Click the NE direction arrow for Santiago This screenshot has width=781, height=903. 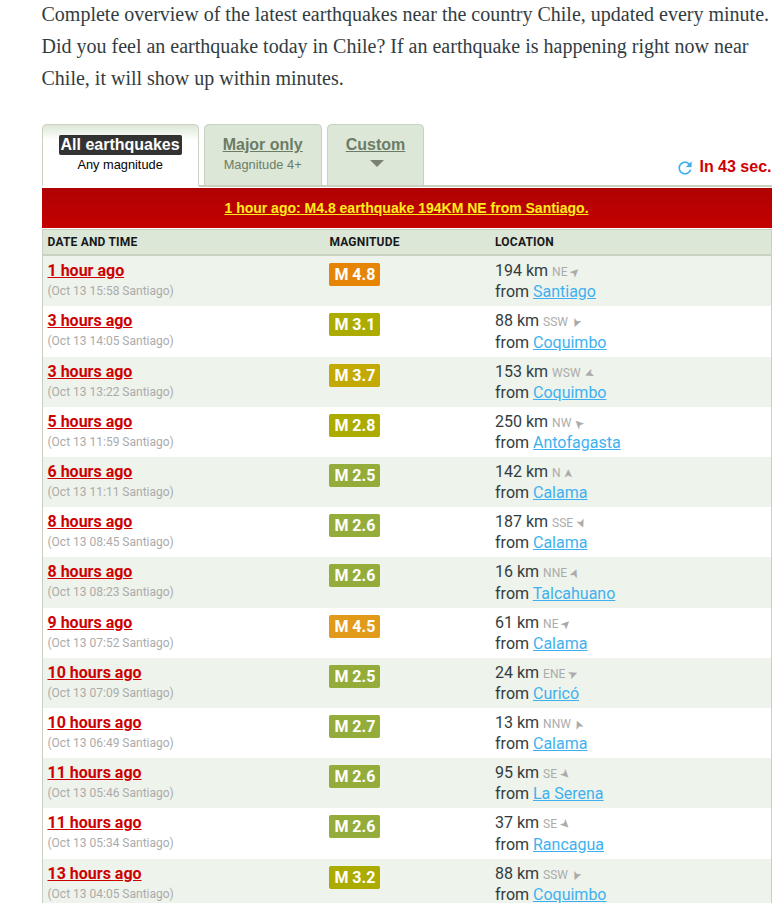[x=574, y=272]
